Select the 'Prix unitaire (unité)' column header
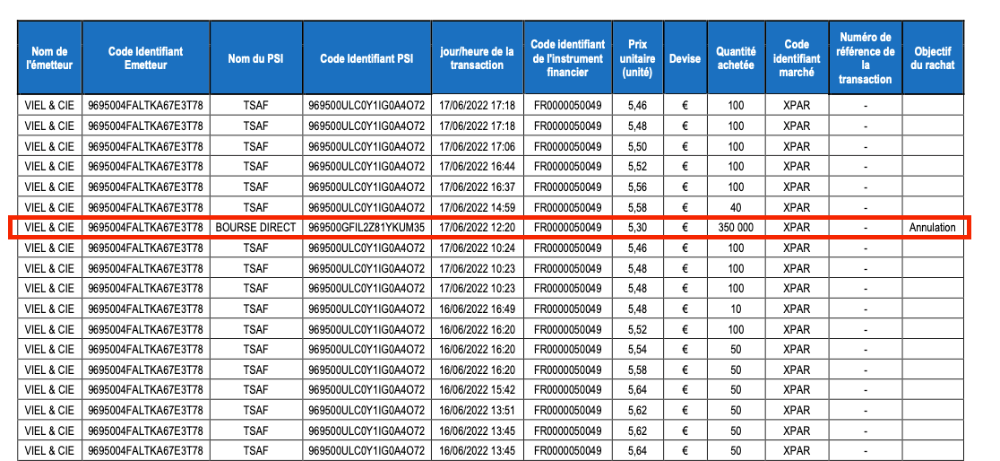This screenshot has width=1000, height=461. [637, 58]
